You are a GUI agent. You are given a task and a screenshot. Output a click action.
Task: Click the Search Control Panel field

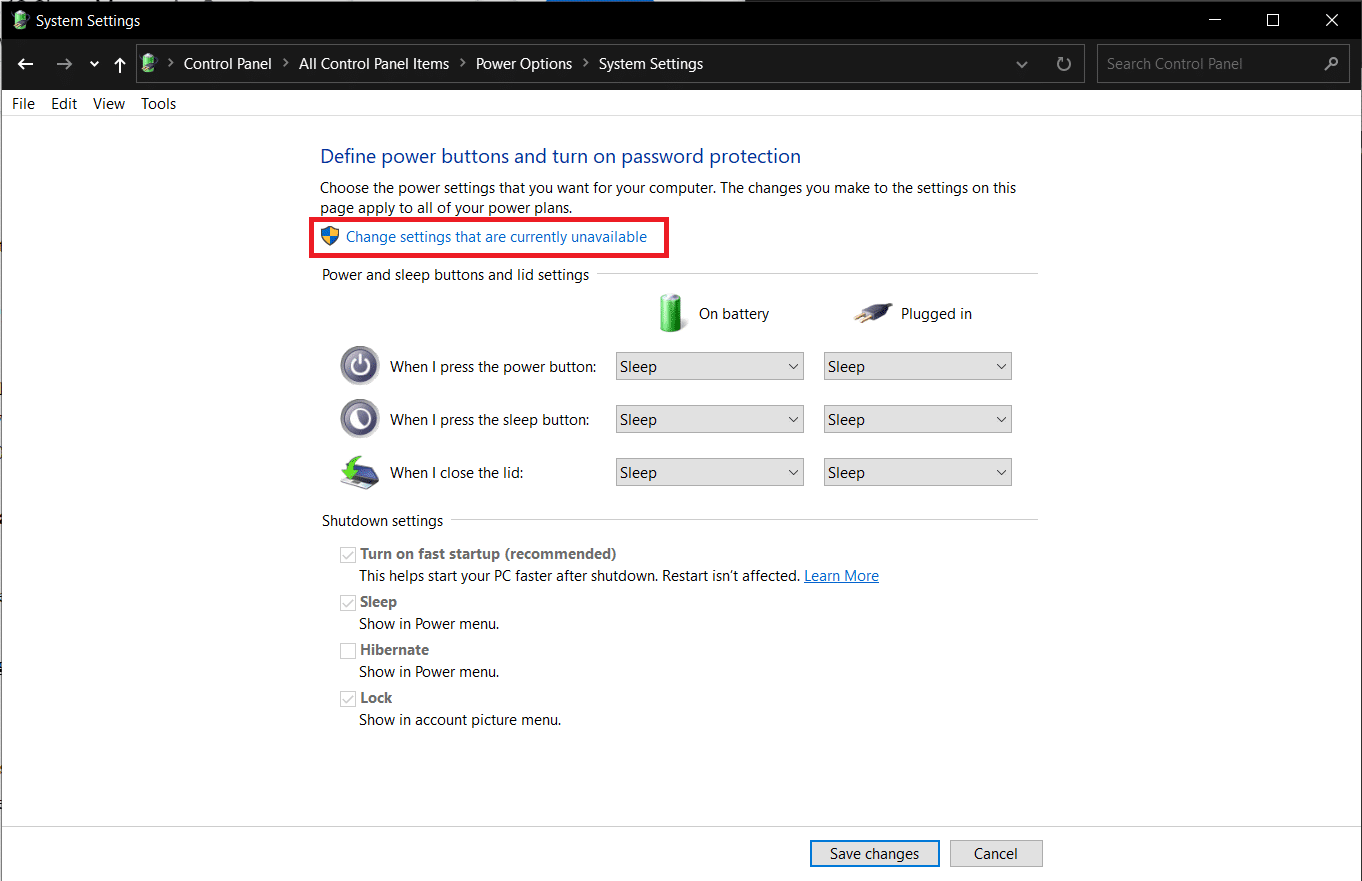coord(1210,64)
